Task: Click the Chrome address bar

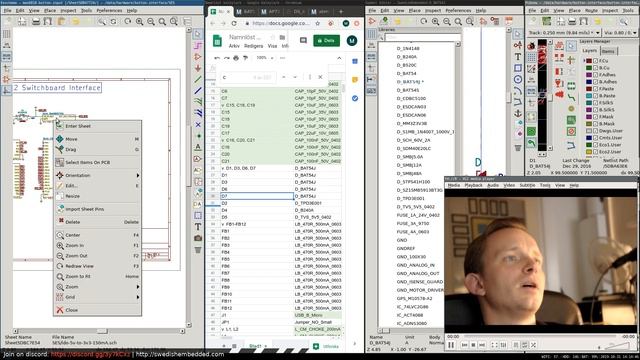Action: [282, 23]
